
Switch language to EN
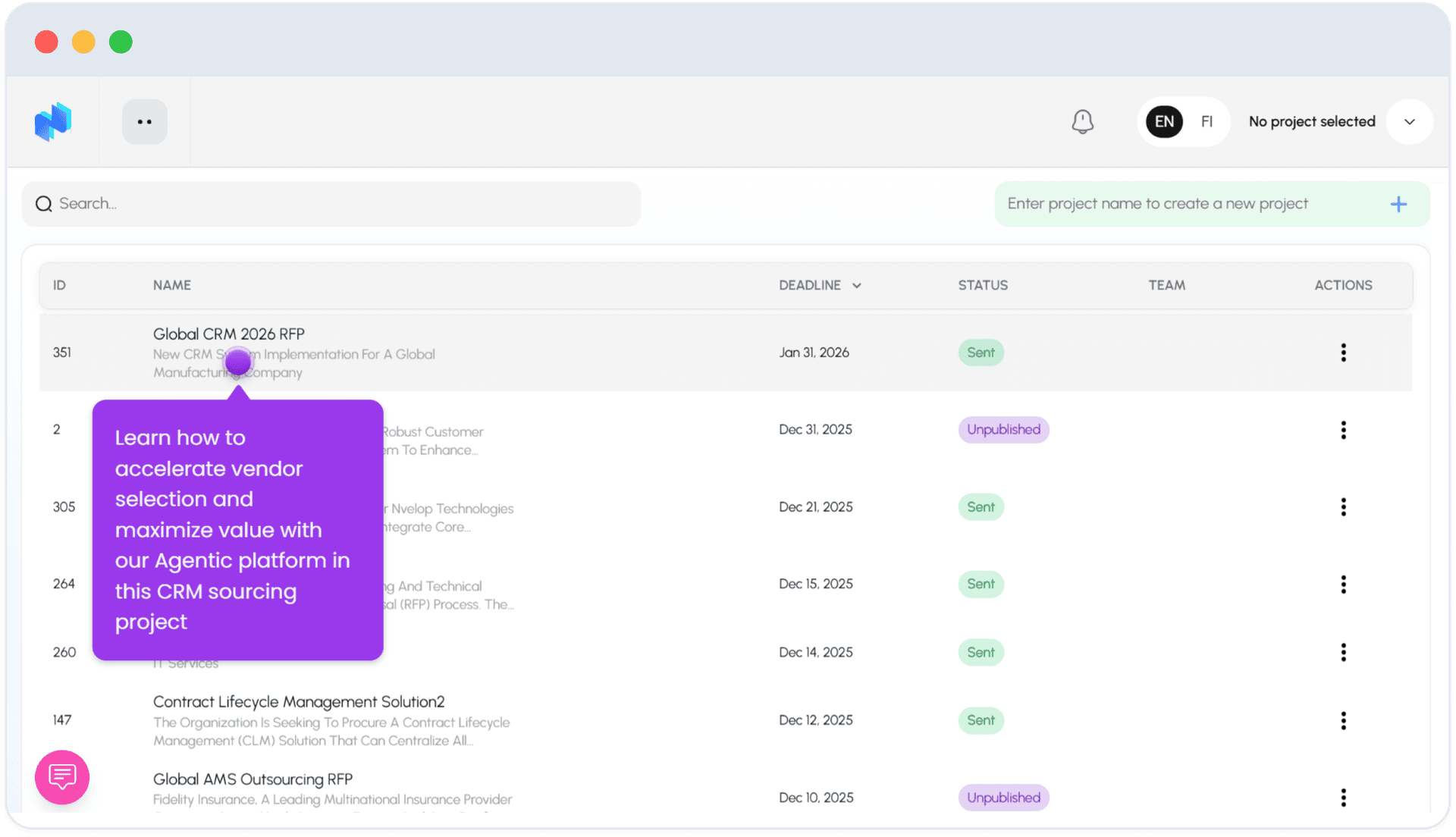pyautogui.click(x=1164, y=121)
